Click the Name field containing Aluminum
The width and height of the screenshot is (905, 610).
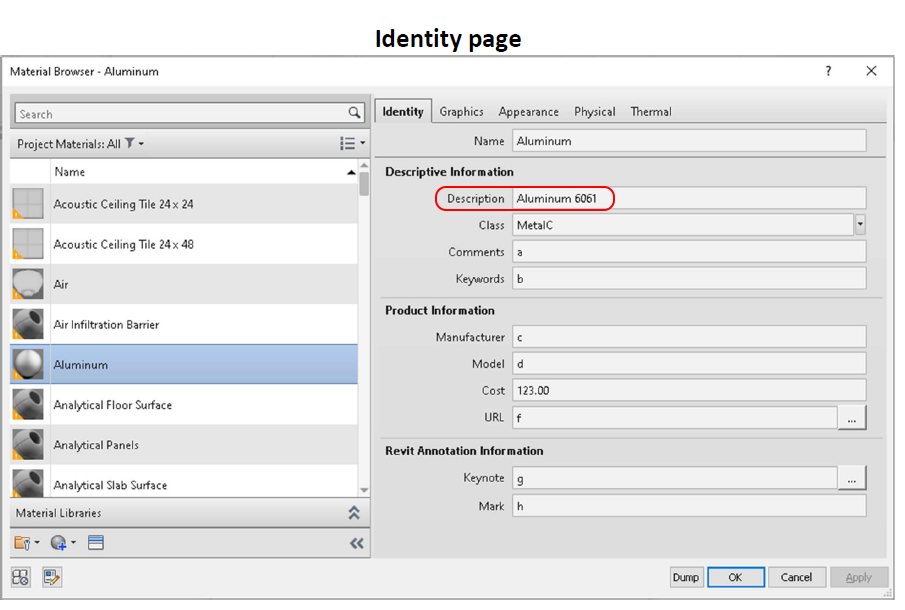pyautogui.click(x=689, y=141)
